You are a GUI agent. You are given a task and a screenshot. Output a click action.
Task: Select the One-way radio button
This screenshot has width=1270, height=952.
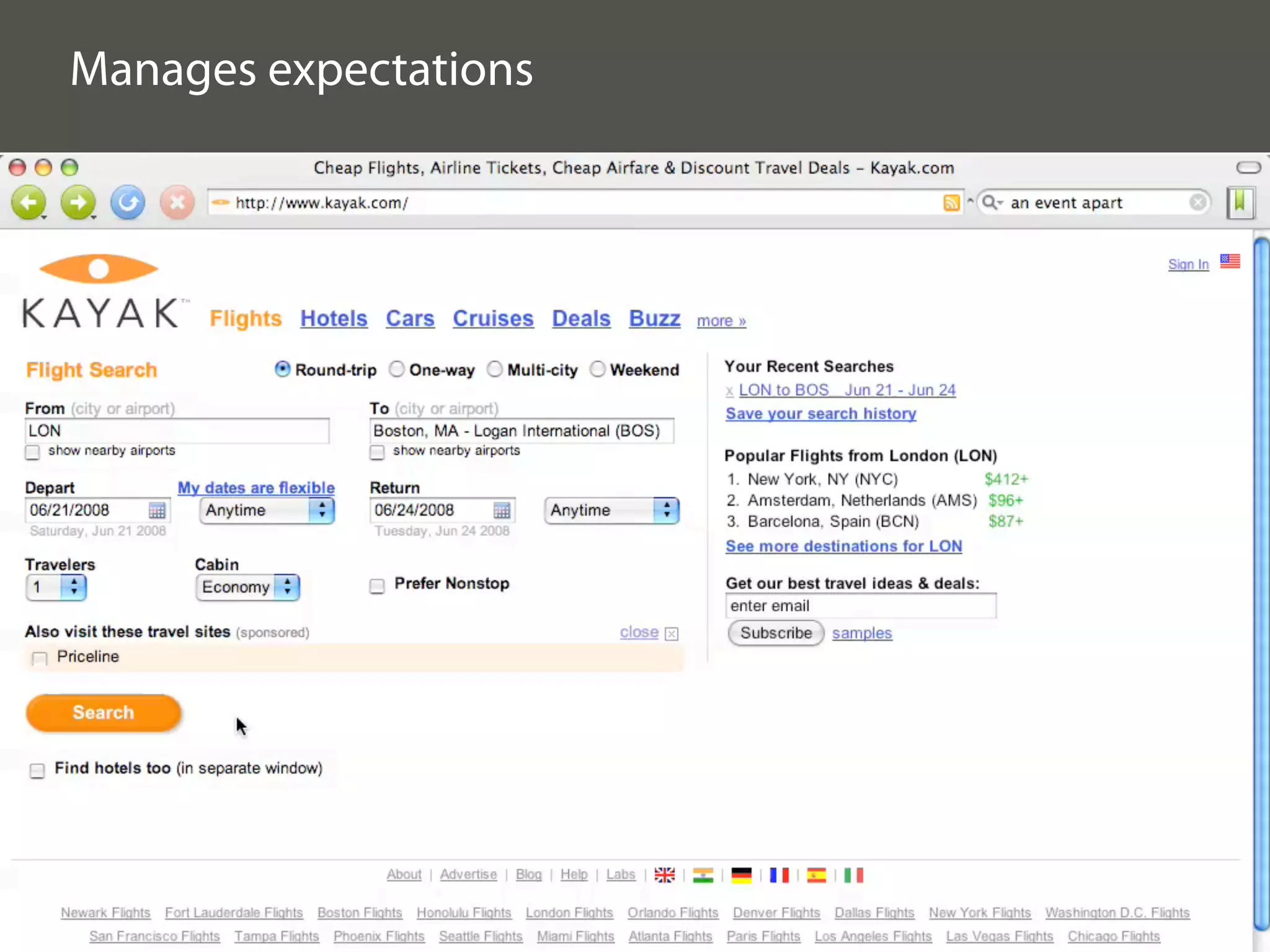pos(397,369)
